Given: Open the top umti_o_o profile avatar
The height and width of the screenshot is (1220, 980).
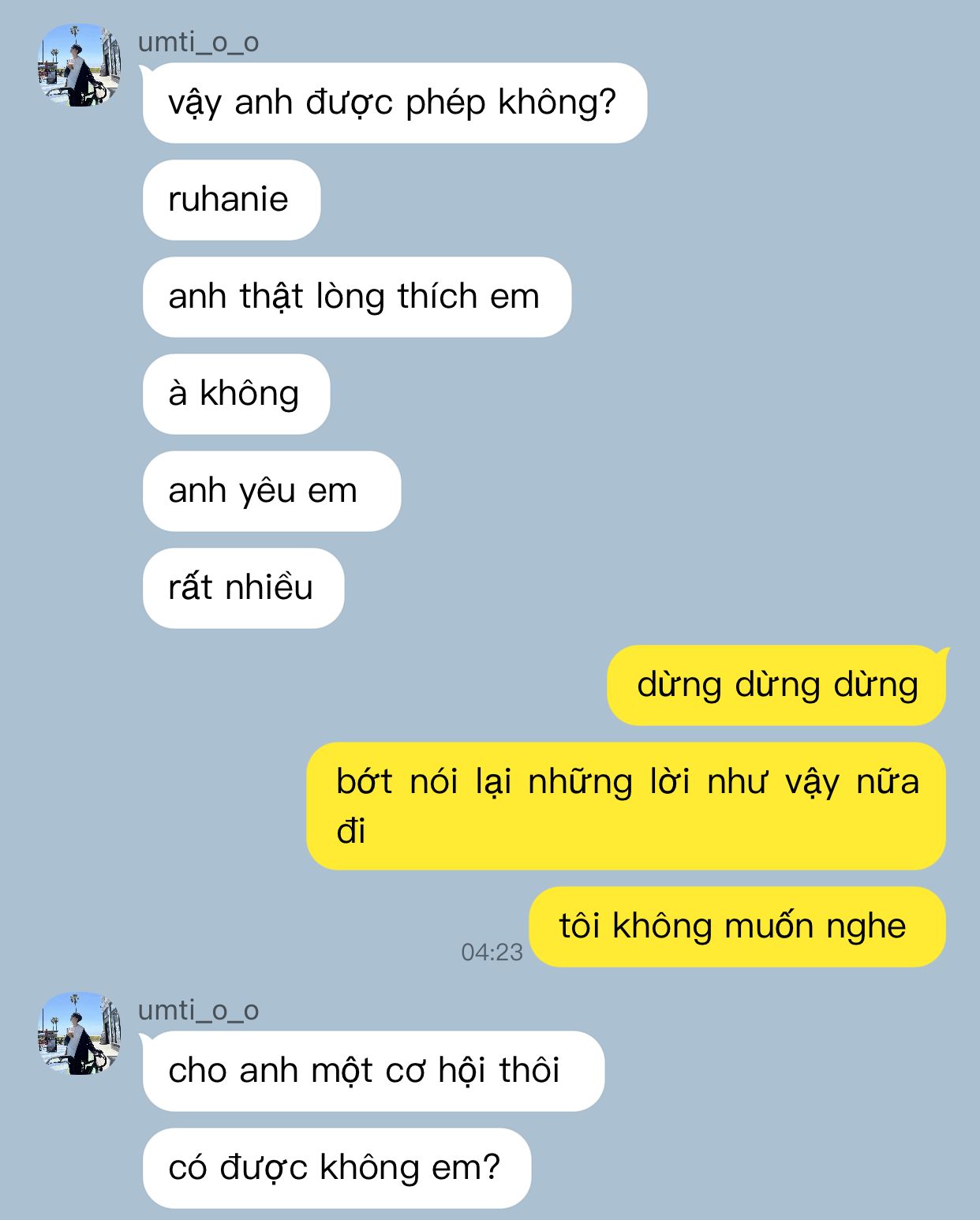Looking at the screenshot, I should tap(80, 65).
